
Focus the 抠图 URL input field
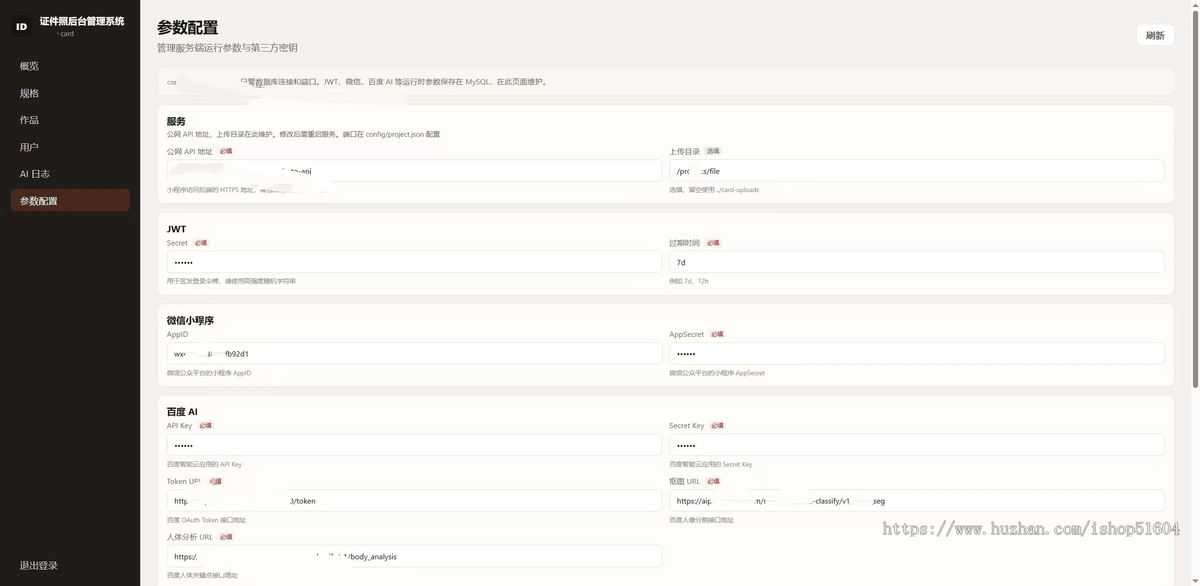coord(917,501)
